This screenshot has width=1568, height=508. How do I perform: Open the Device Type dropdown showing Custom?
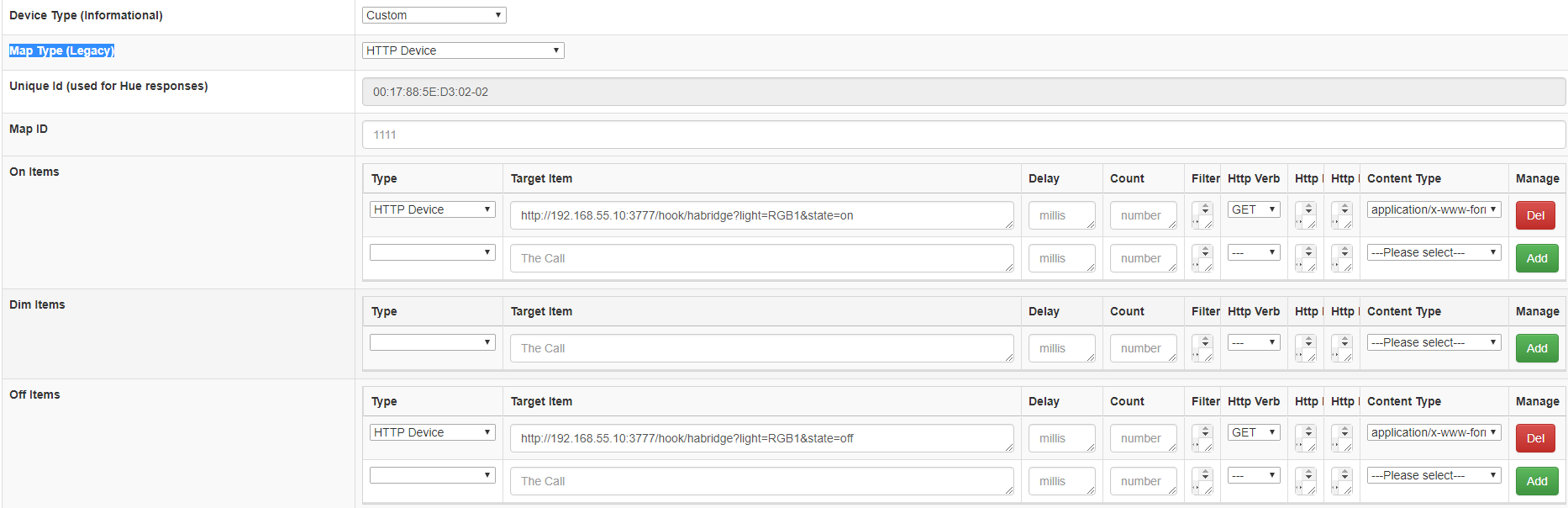tap(434, 15)
